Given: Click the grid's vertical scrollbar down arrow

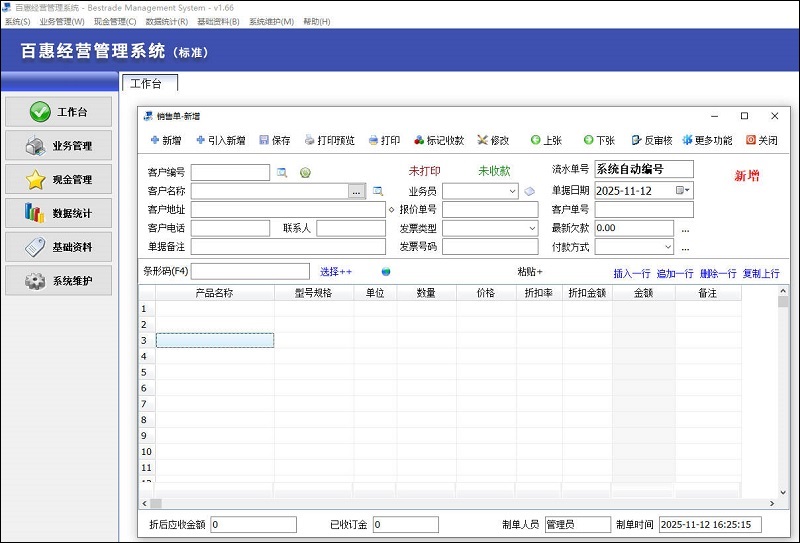Looking at the screenshot, I should [x=783, y=492].
